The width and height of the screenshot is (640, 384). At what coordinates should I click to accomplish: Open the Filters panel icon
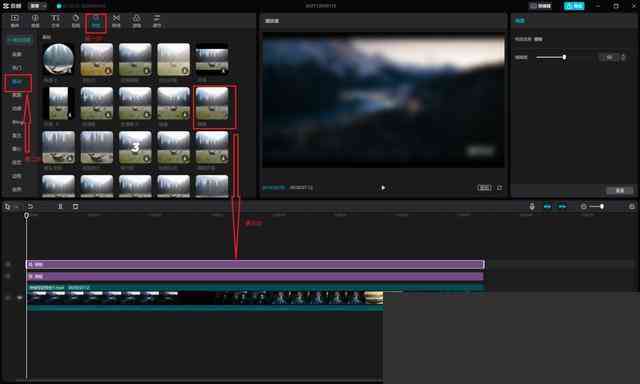click(x=137, y=21)
